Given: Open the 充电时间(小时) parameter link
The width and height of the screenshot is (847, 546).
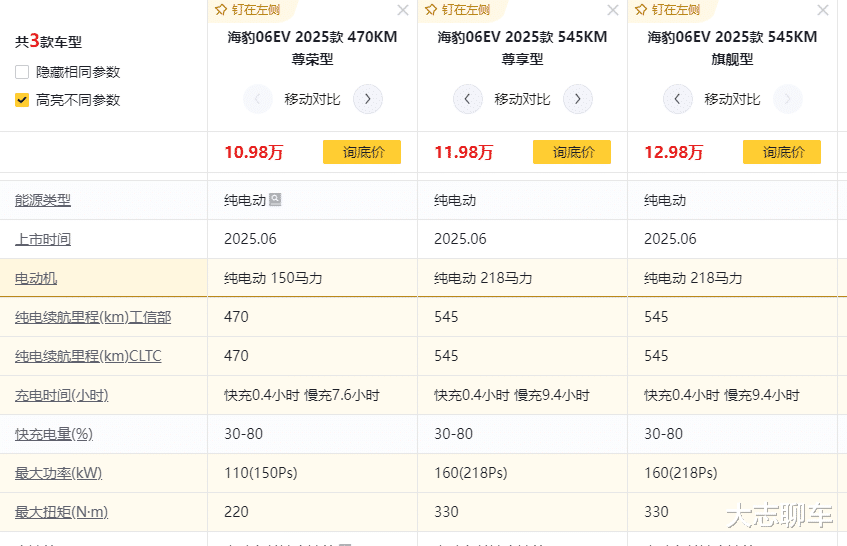Looking at the screenshot, I should pos(62,395).
